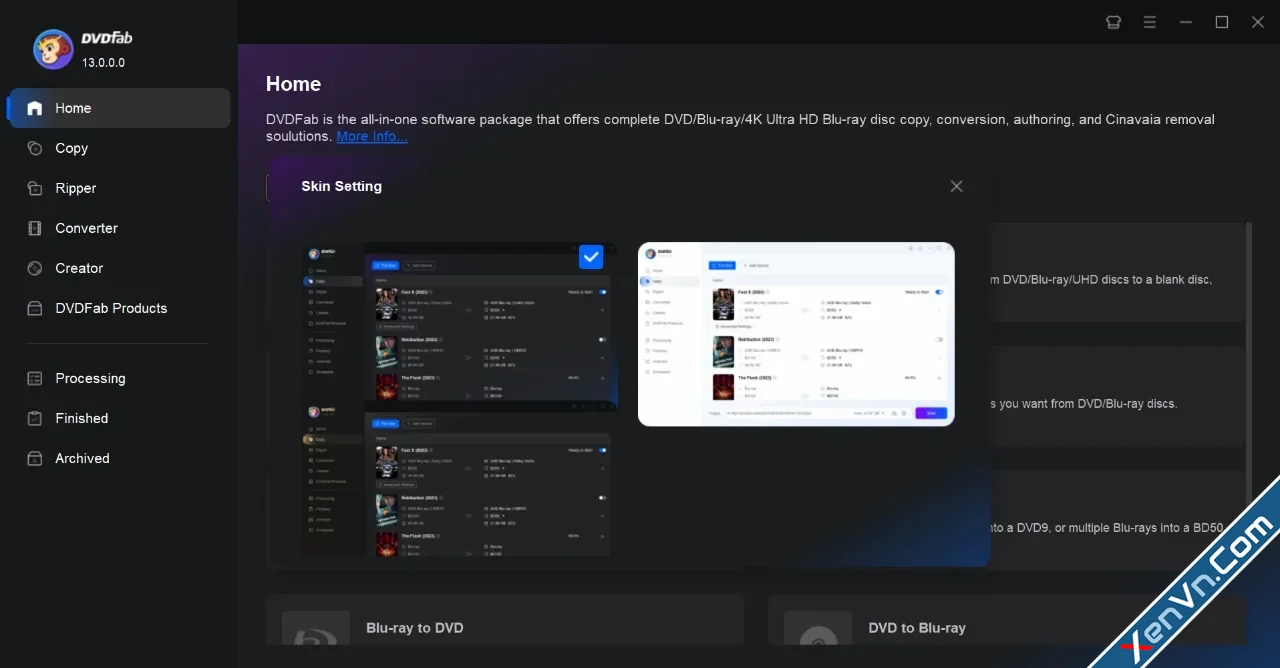The image size is (1280, 668).
Task: Click the Home page heading
Action: pyautogui.click(x=293, y=84)
